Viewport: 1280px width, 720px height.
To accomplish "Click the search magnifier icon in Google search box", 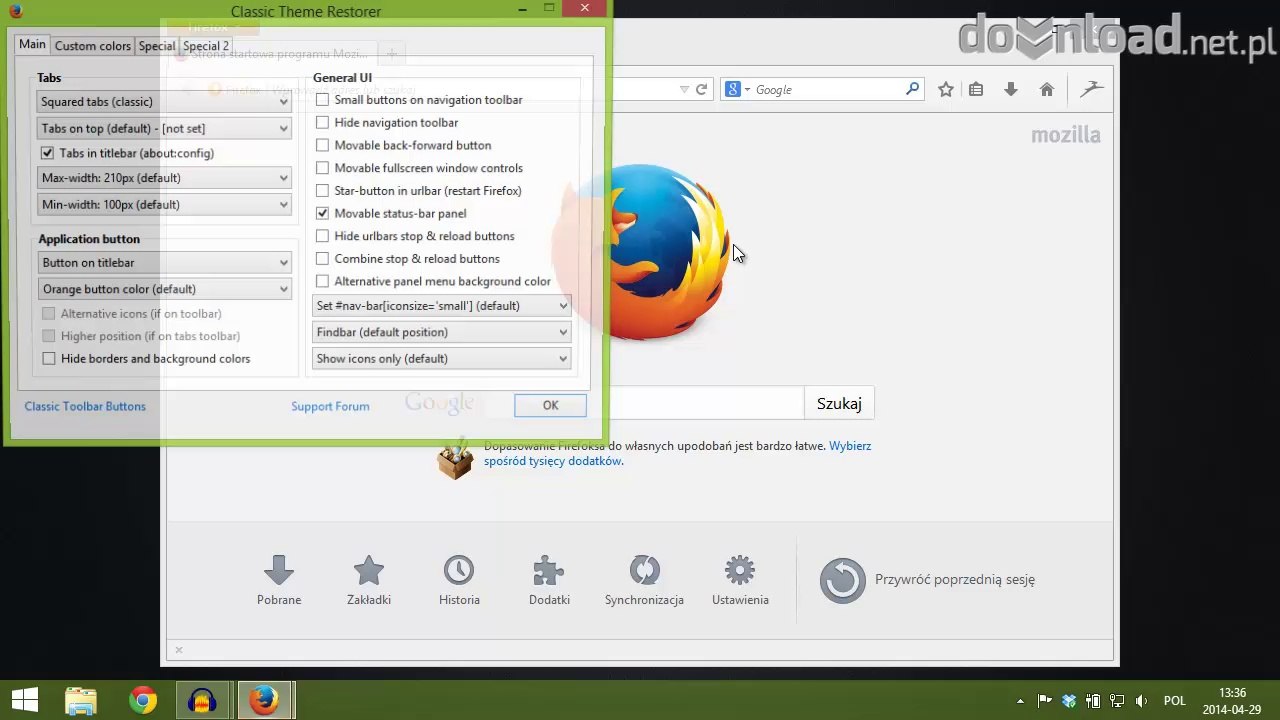I will click(912, 89).
